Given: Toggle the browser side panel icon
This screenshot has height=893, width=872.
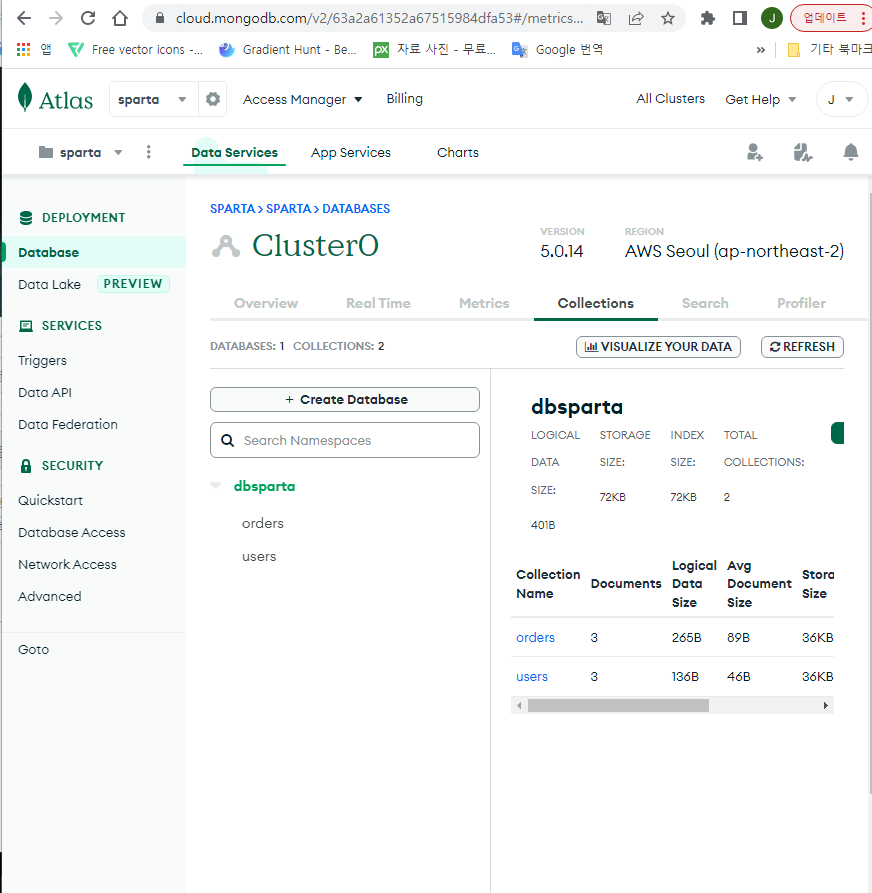Looking at the screenshot, I should tap(739, 18).
